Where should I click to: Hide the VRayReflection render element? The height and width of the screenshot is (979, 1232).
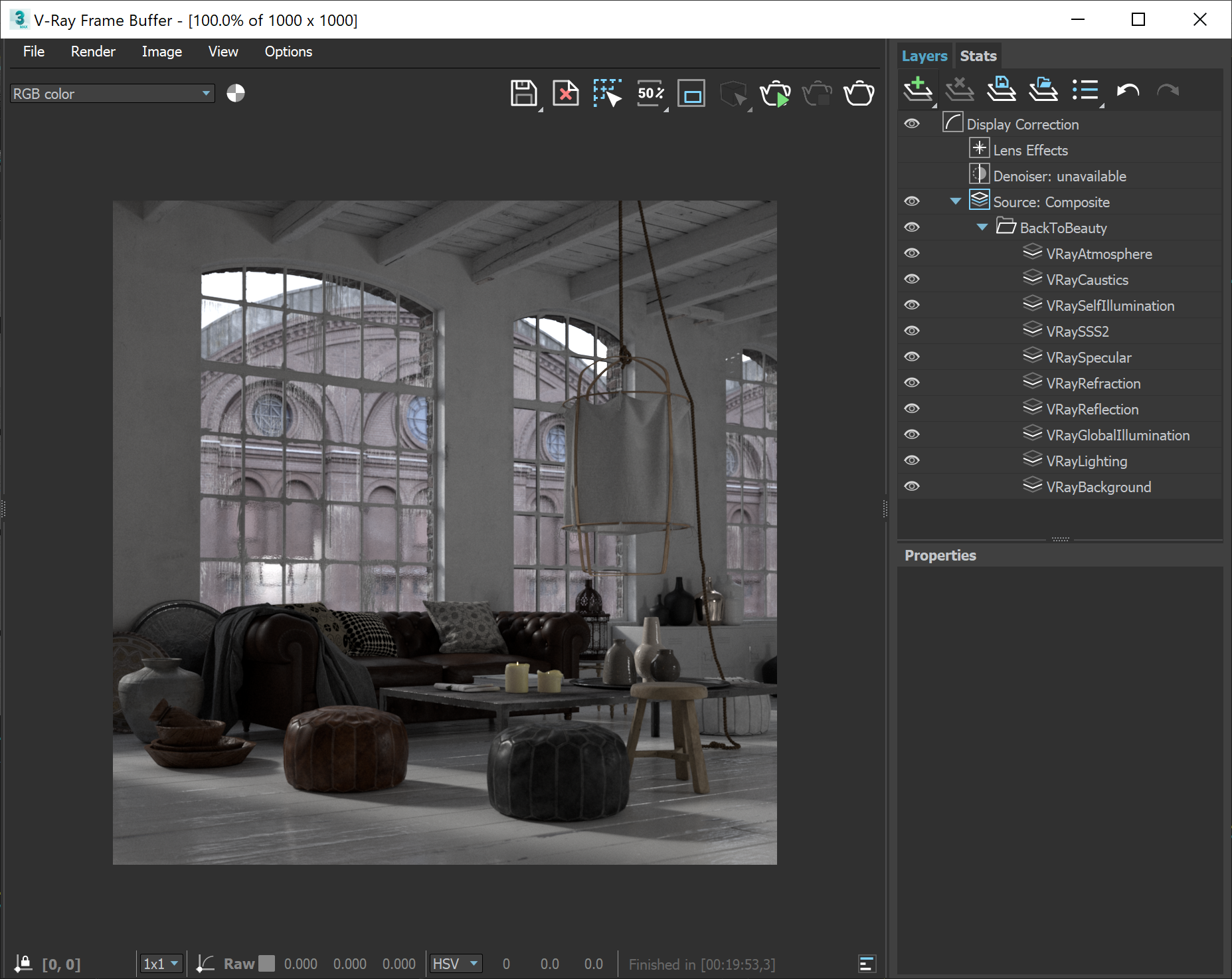click(x=912, y=408)
